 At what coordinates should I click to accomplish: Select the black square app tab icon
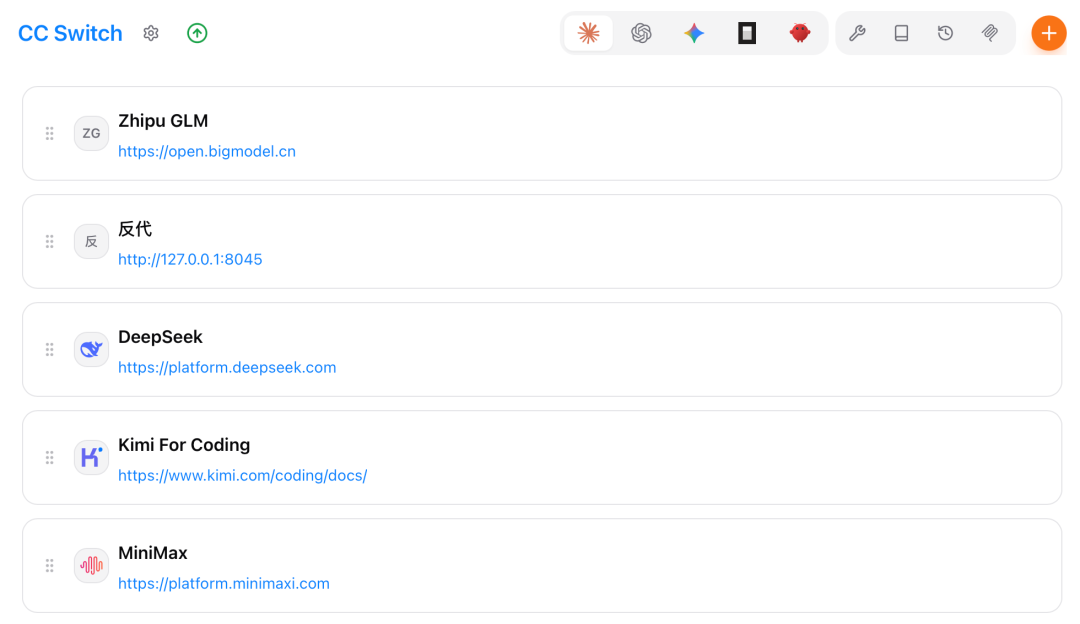pos(747,33)
